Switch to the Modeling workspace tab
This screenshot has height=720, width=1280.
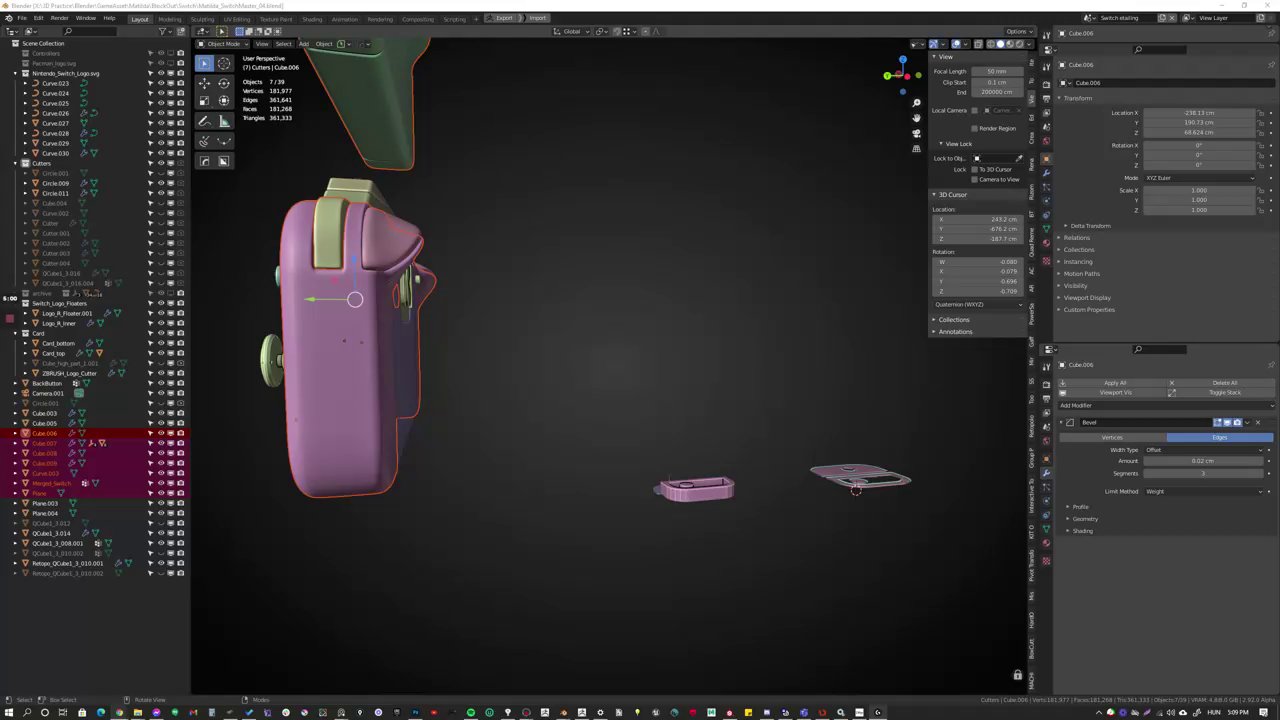170,18
